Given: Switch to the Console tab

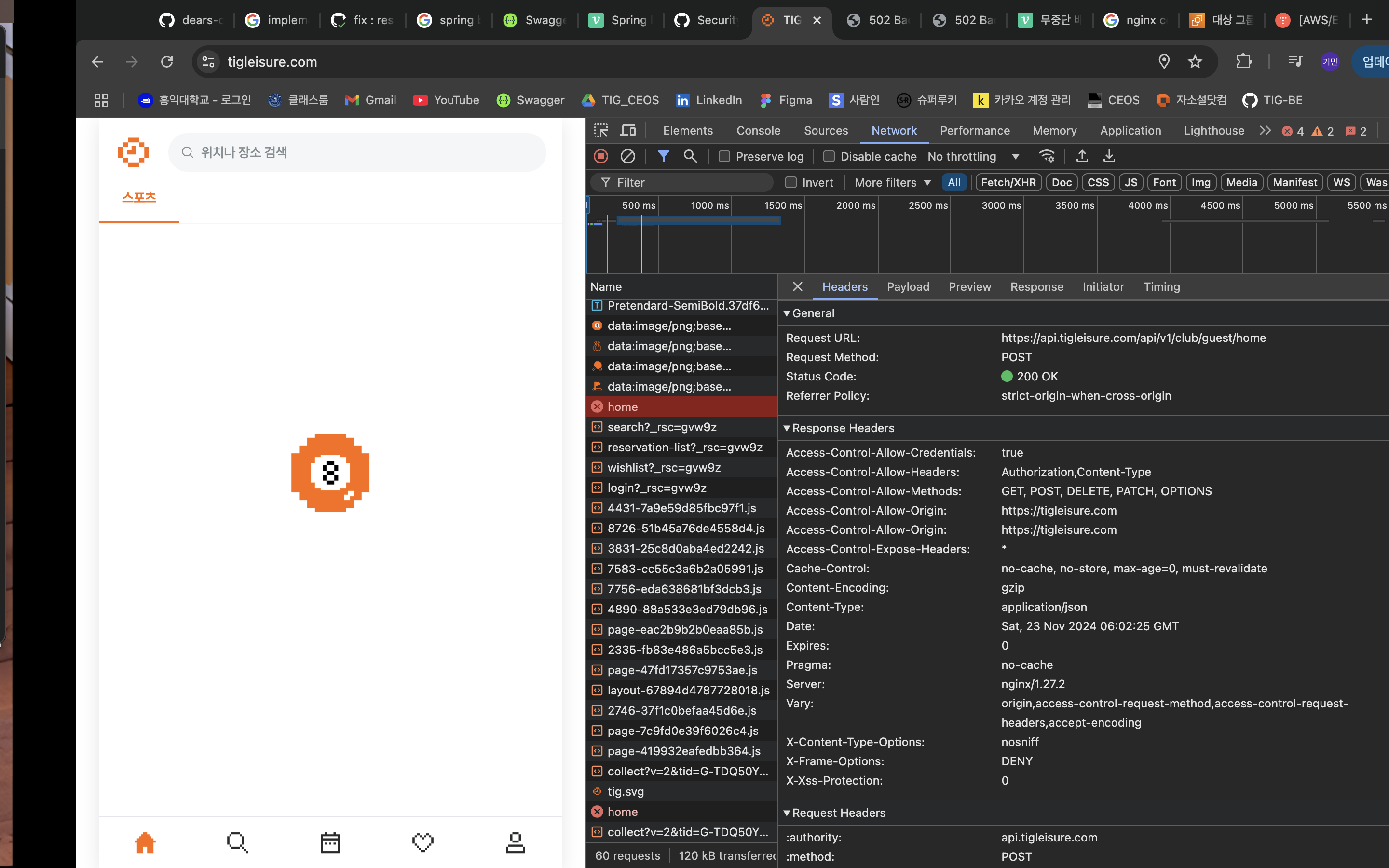Looking at the screenshot, I should point(758,131).
